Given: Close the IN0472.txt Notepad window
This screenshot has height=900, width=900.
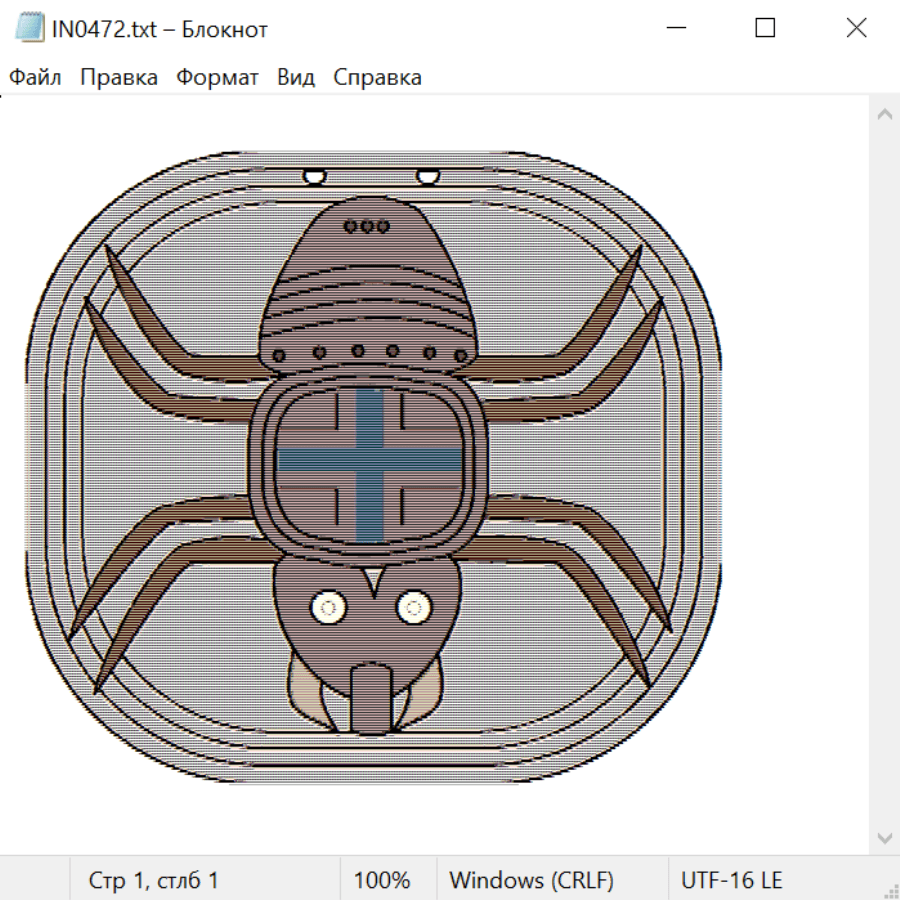Looking at the screenshot, I should pos(856,29).
